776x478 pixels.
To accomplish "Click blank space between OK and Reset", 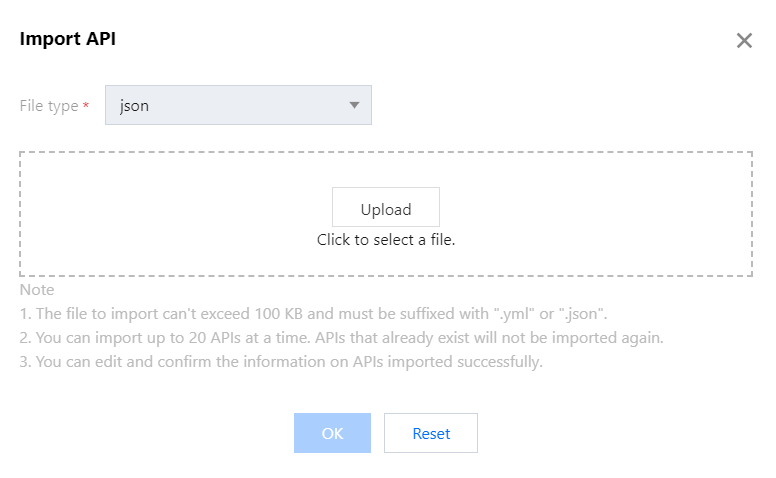I will point(377,433).
